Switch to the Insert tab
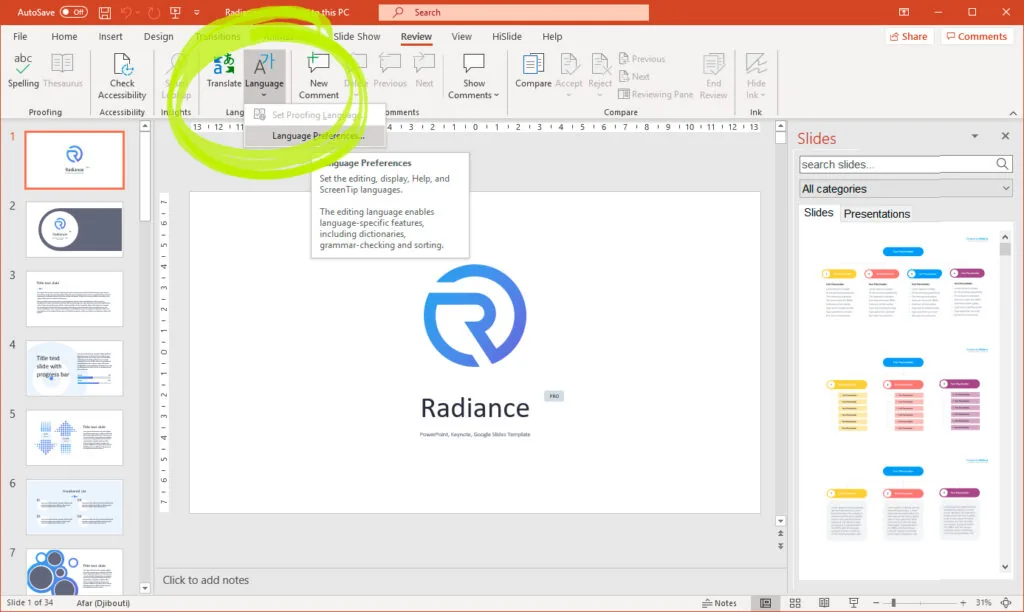Image resolution: width=1024 pixels, height=612 pixels. click(x=110, y=37)
